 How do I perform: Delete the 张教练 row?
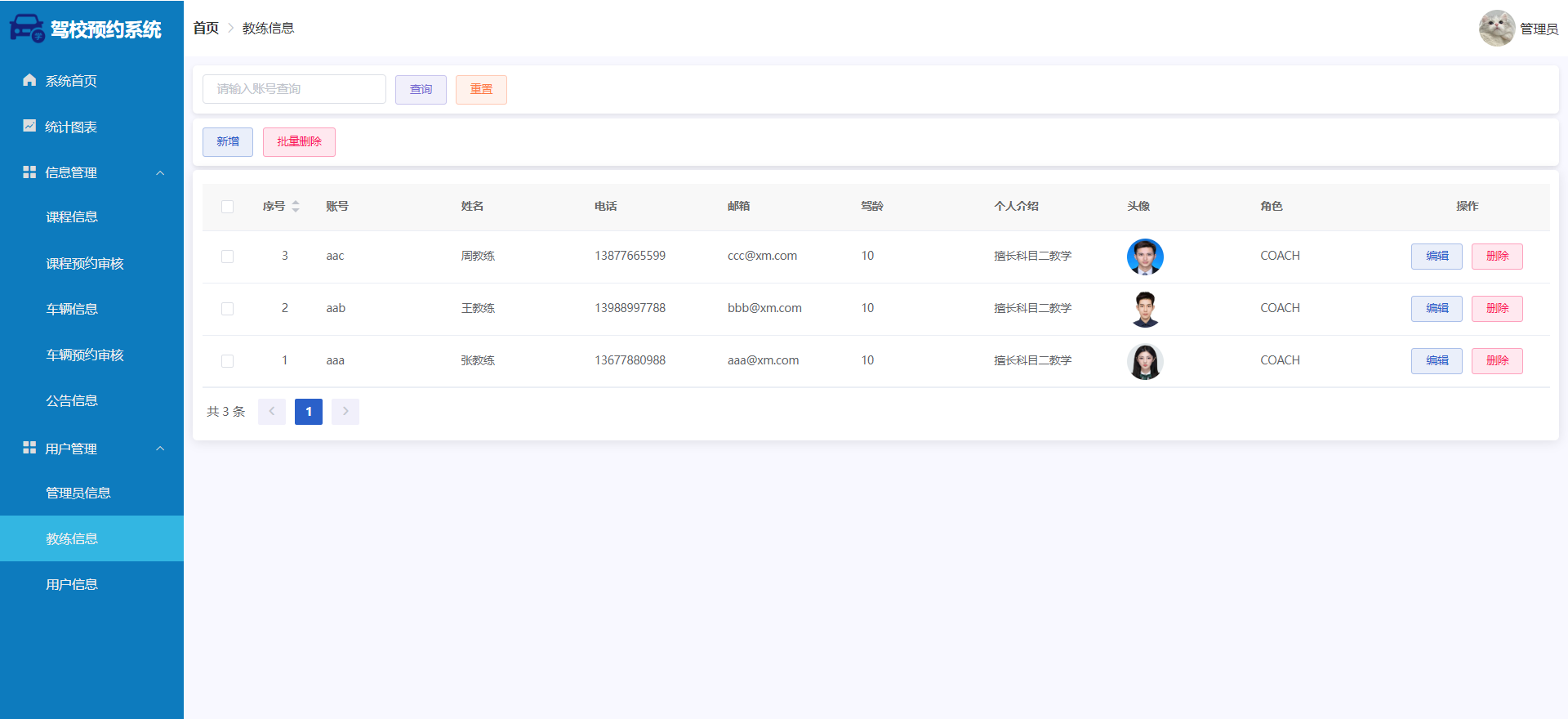pyautogui.click(x=1497, y=361)
